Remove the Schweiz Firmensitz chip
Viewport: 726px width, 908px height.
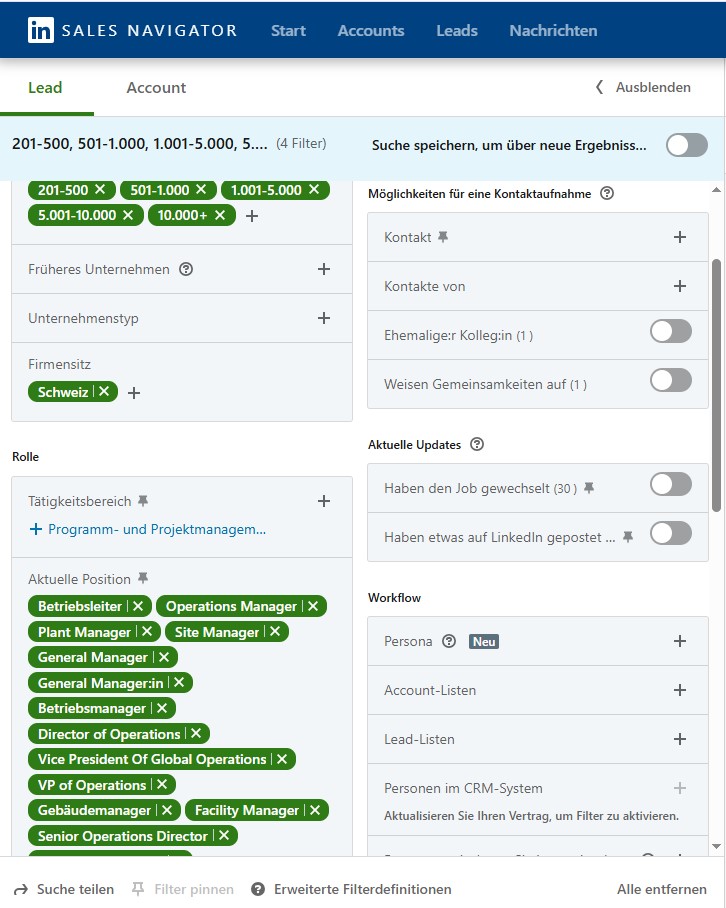104,391
